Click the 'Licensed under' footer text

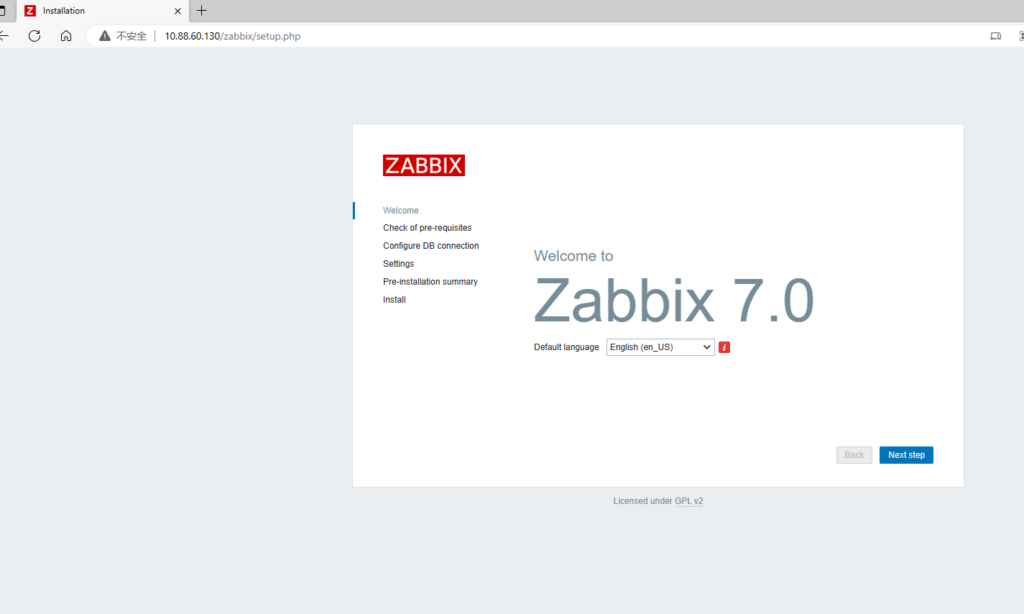coord(643,501)
